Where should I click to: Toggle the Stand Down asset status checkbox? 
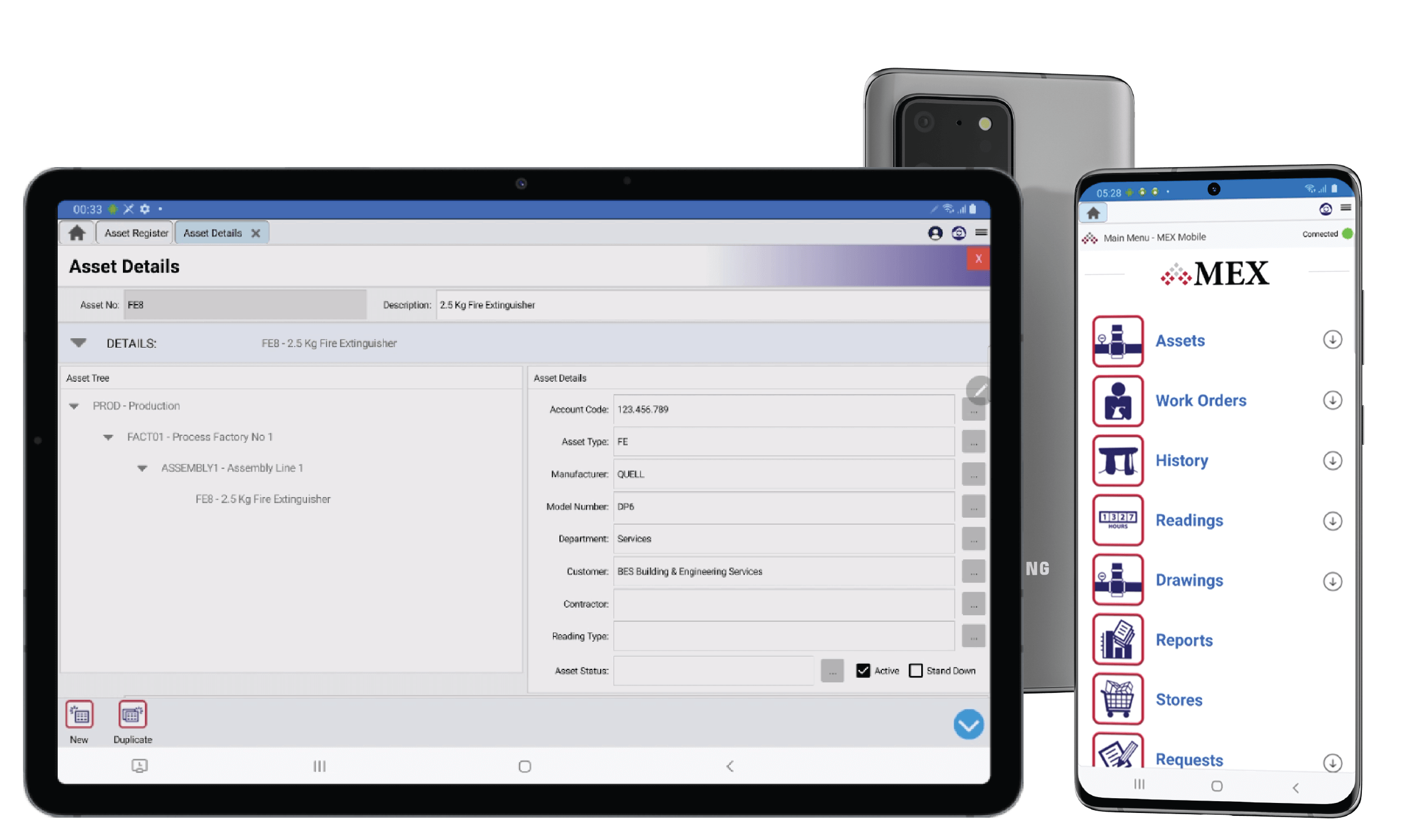pyautogui.click(x=917, y=670)
